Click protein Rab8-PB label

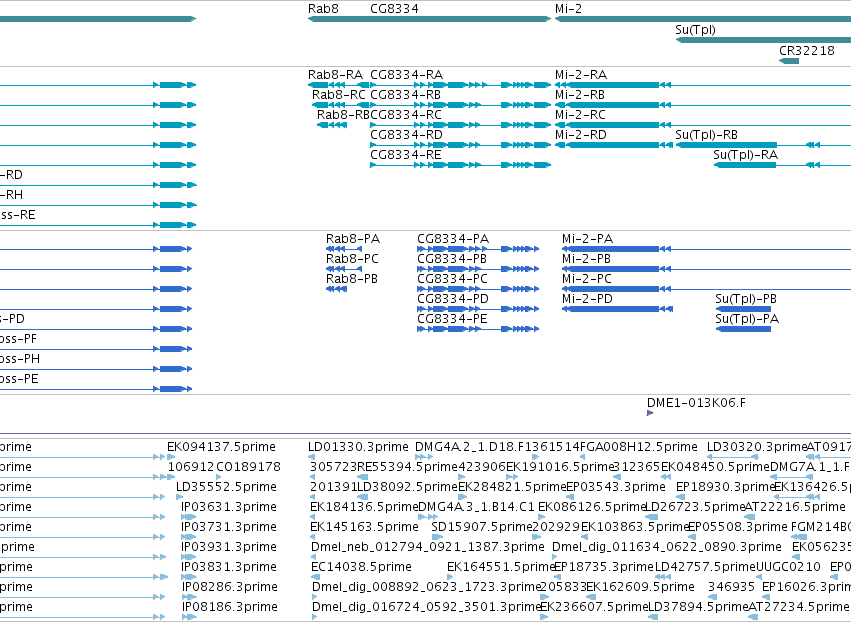pos(352,279)
